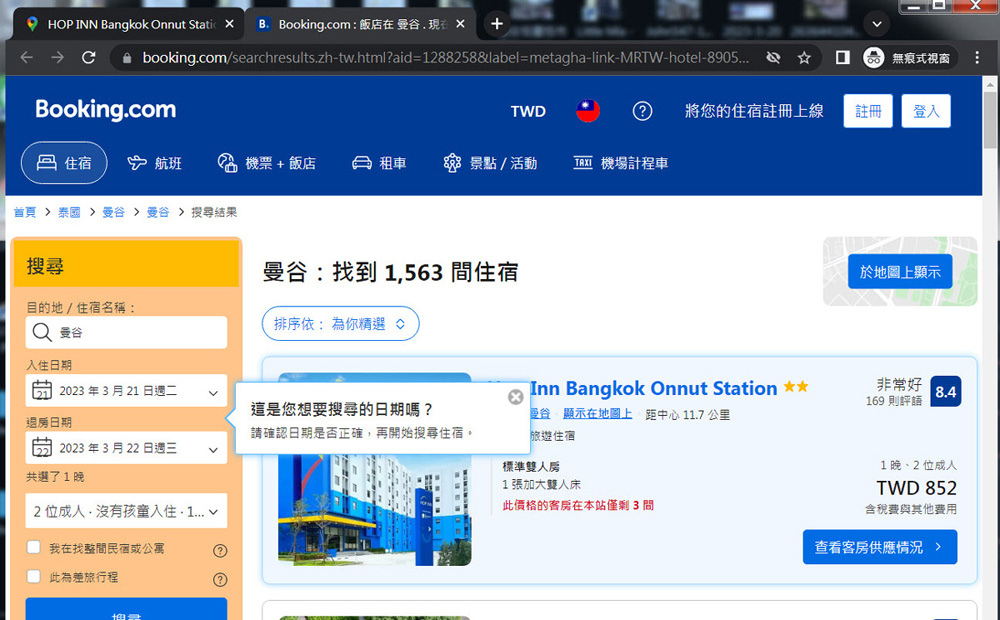Viewport: 1000px width, 620px height.
Task: Click the address bar URL
Action: coord(445,57)
